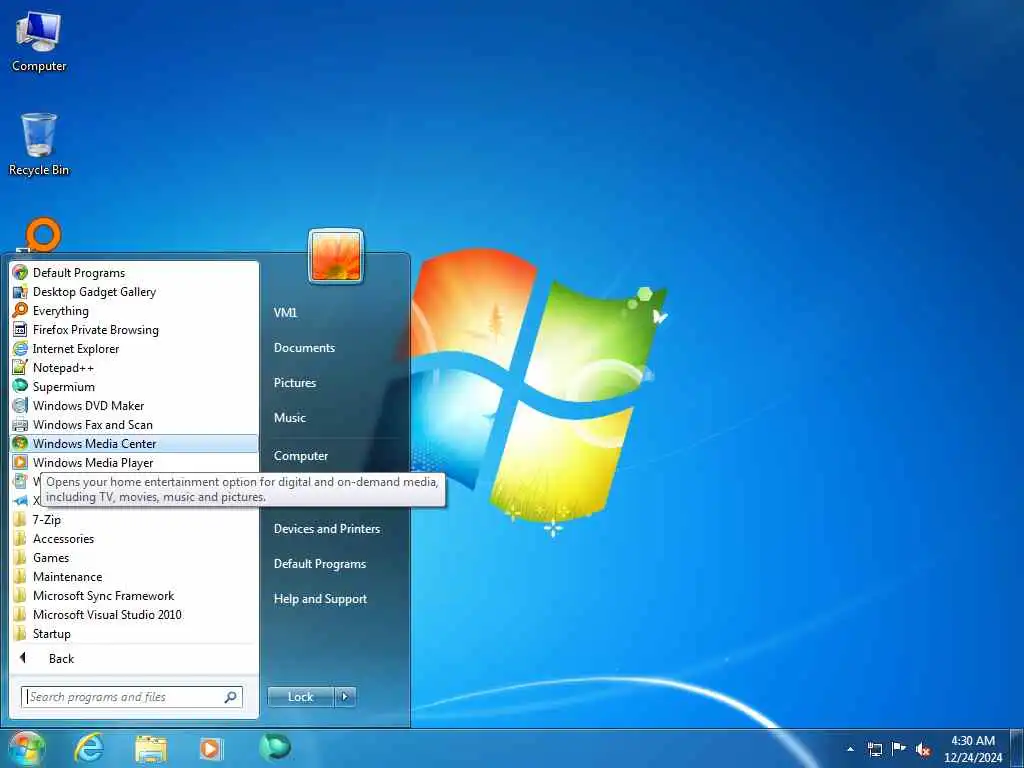Screen dimensions: 1024x768
Task: Click the Firefox Private Browsing icon
Action: coord(20,329)
